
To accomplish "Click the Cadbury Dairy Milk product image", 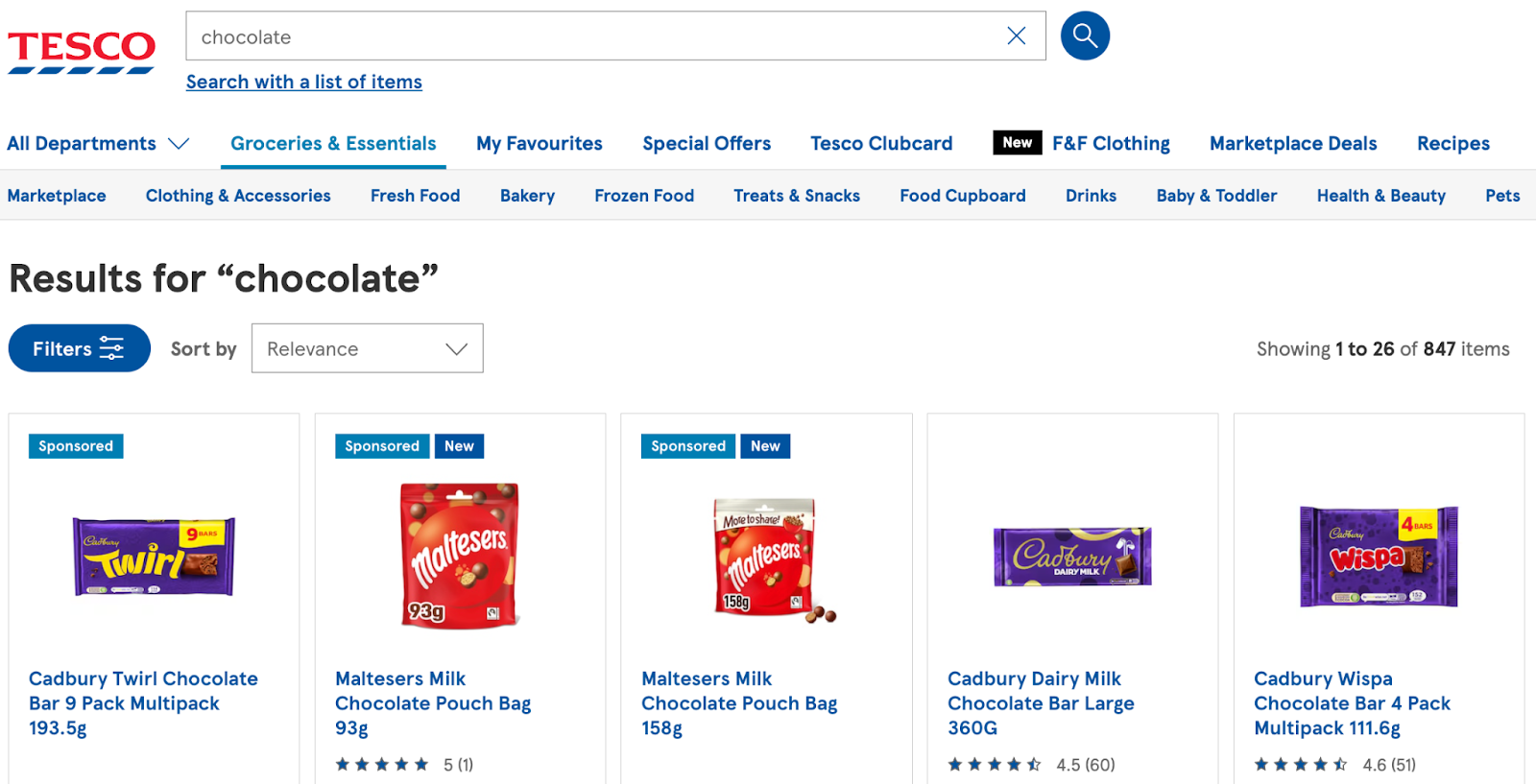I will (1071, 557).
